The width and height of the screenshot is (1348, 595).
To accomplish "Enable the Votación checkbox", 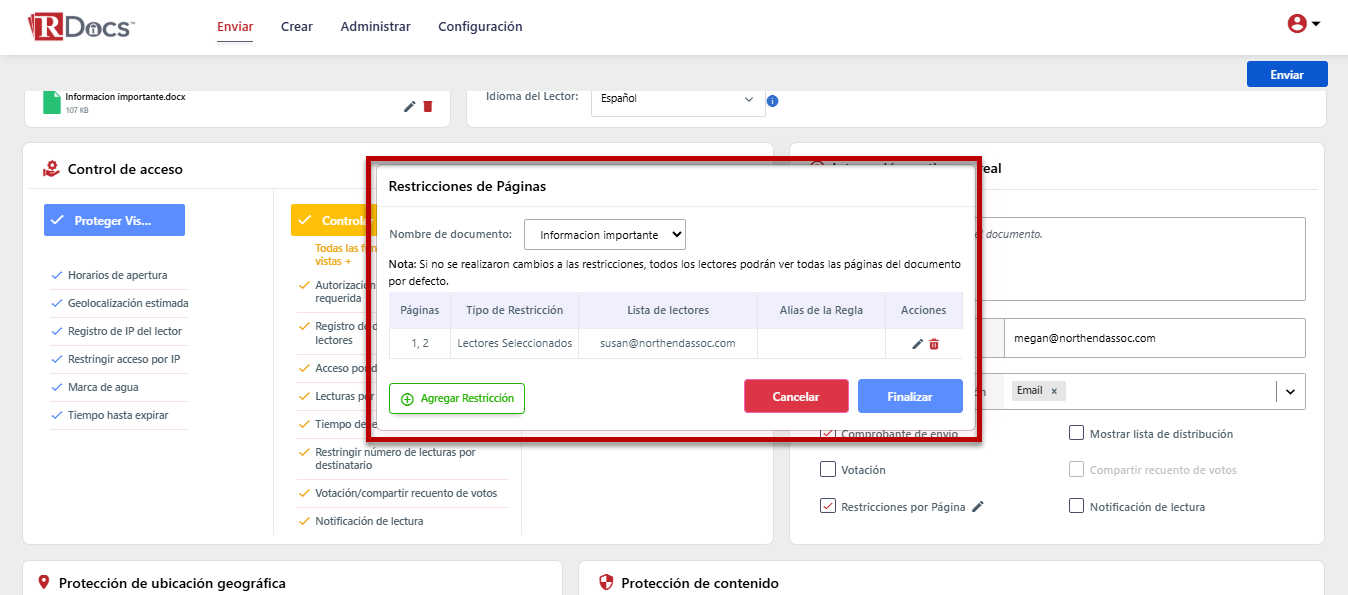I will point(828,469).
